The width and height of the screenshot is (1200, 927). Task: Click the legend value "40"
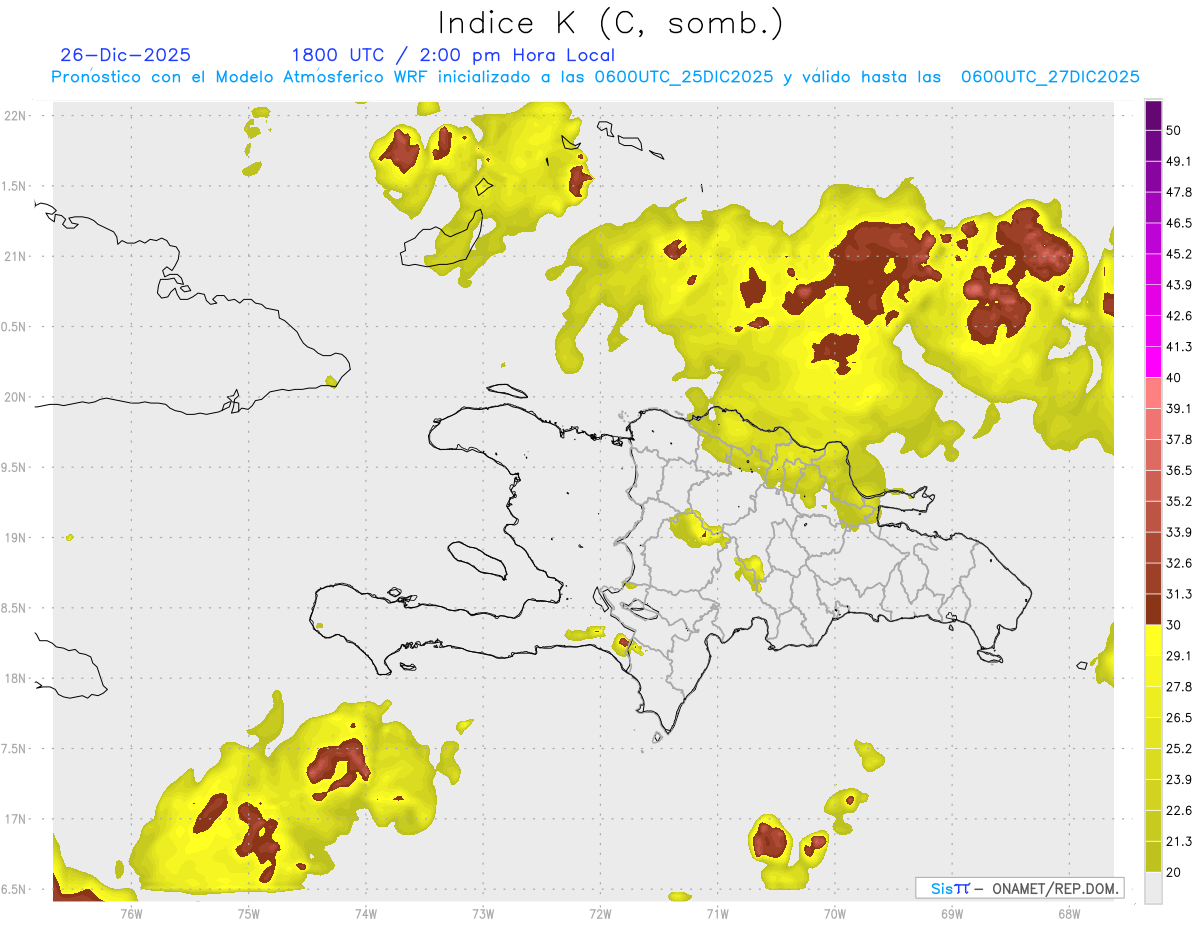tap(1174, 378)
